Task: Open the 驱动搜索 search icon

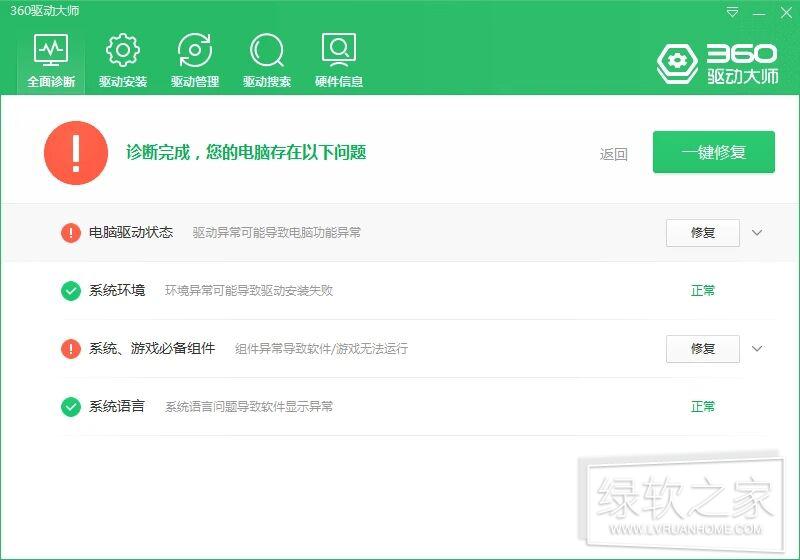Action: pos(266,50)
